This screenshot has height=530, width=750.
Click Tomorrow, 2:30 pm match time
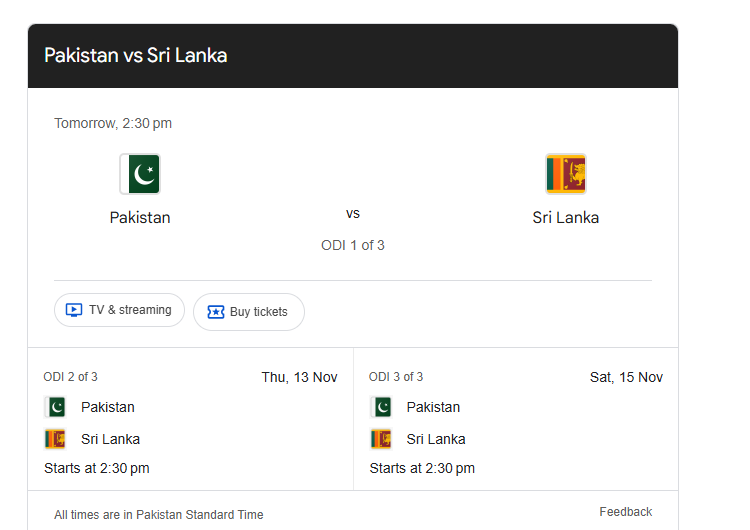[x=113, y=123]
